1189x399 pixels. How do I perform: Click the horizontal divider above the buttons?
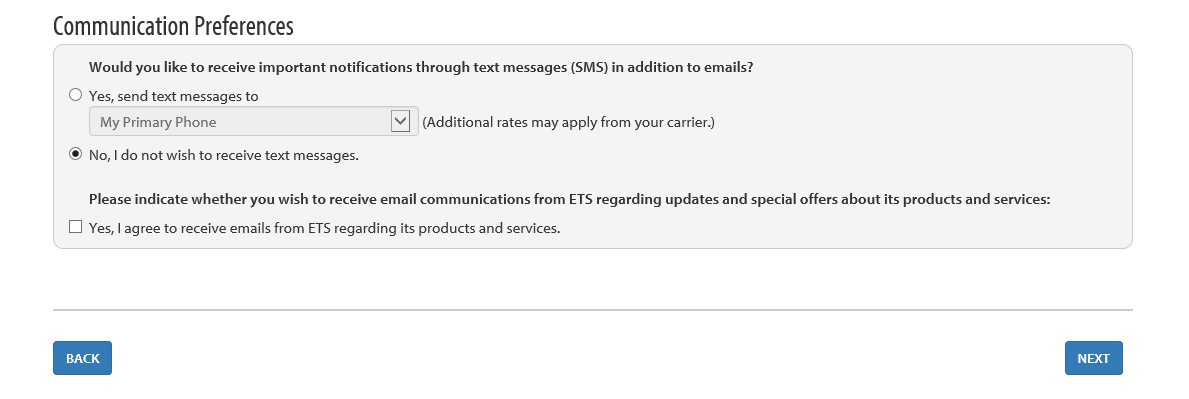(x=593, y=309)
